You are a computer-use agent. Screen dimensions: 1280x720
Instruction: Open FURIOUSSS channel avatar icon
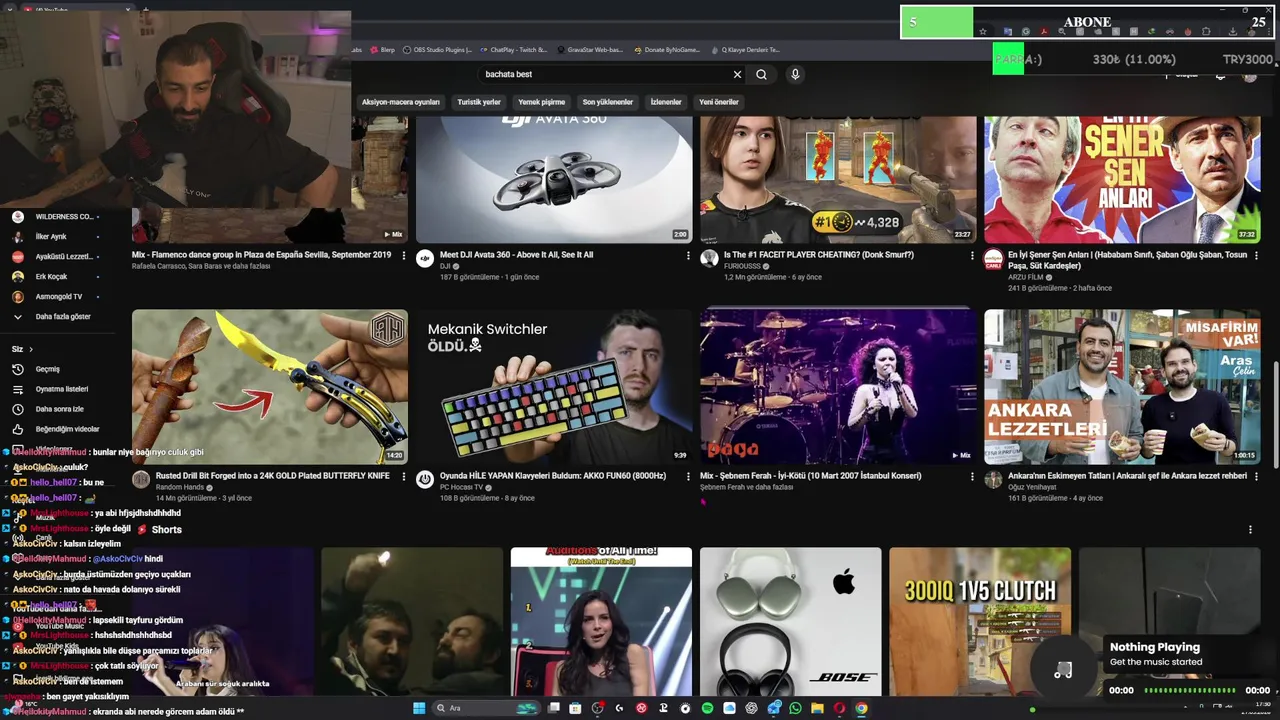pyautogui.click(x=709, y=258)
